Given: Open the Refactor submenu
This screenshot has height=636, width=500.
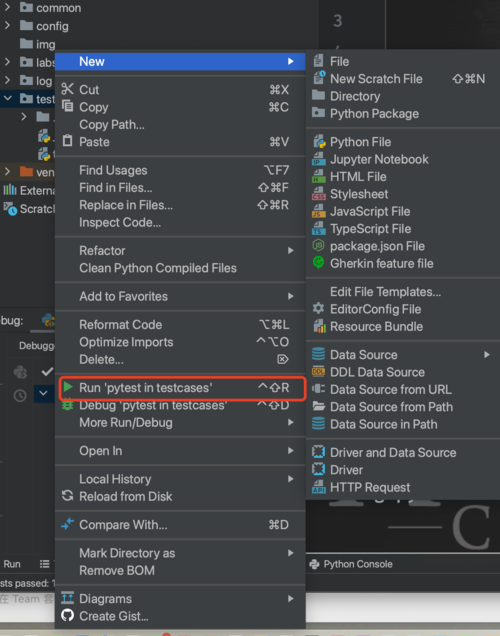Looking at the screenshot, I should click(x=180, y=250).
